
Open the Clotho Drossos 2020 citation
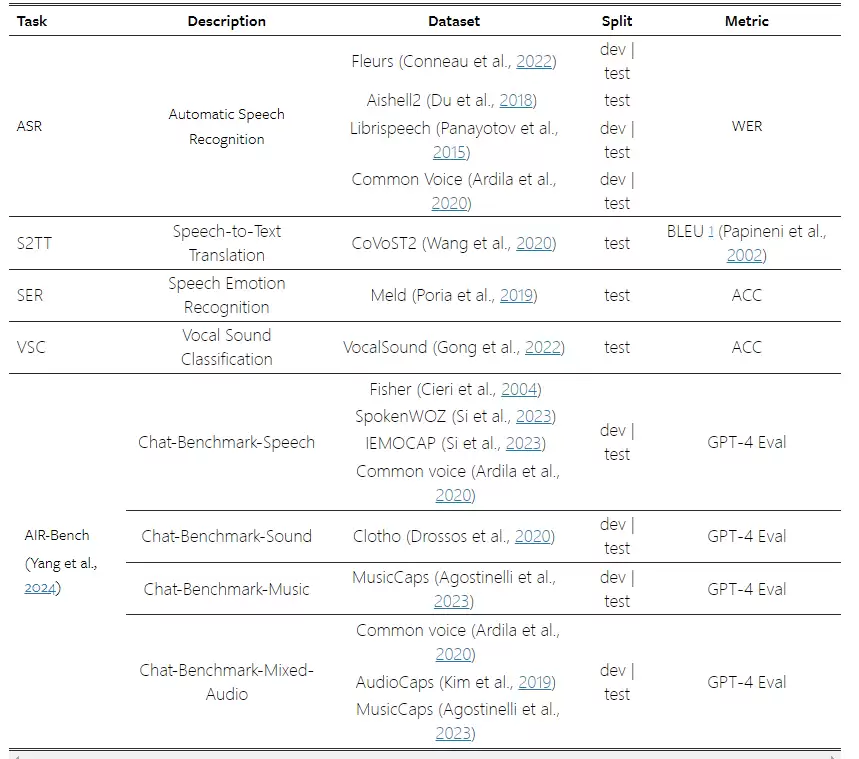(532, 536)
